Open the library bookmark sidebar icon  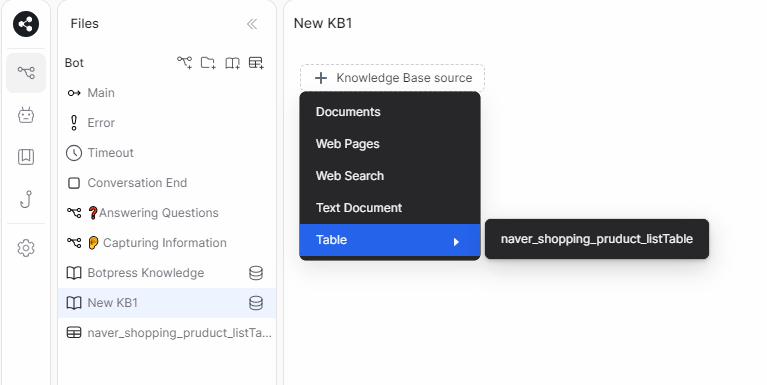tap(26, 157)
